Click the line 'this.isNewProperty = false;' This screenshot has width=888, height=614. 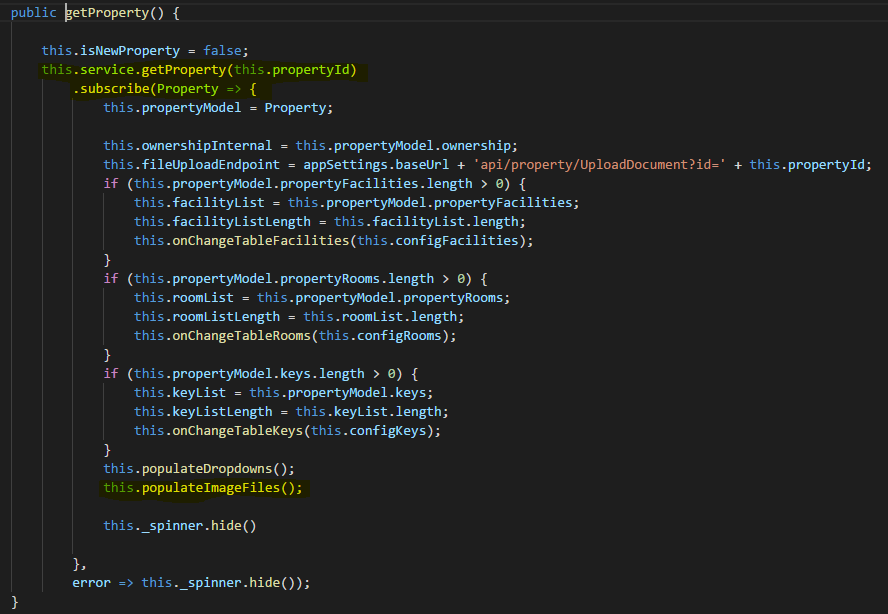click(145, 50)
